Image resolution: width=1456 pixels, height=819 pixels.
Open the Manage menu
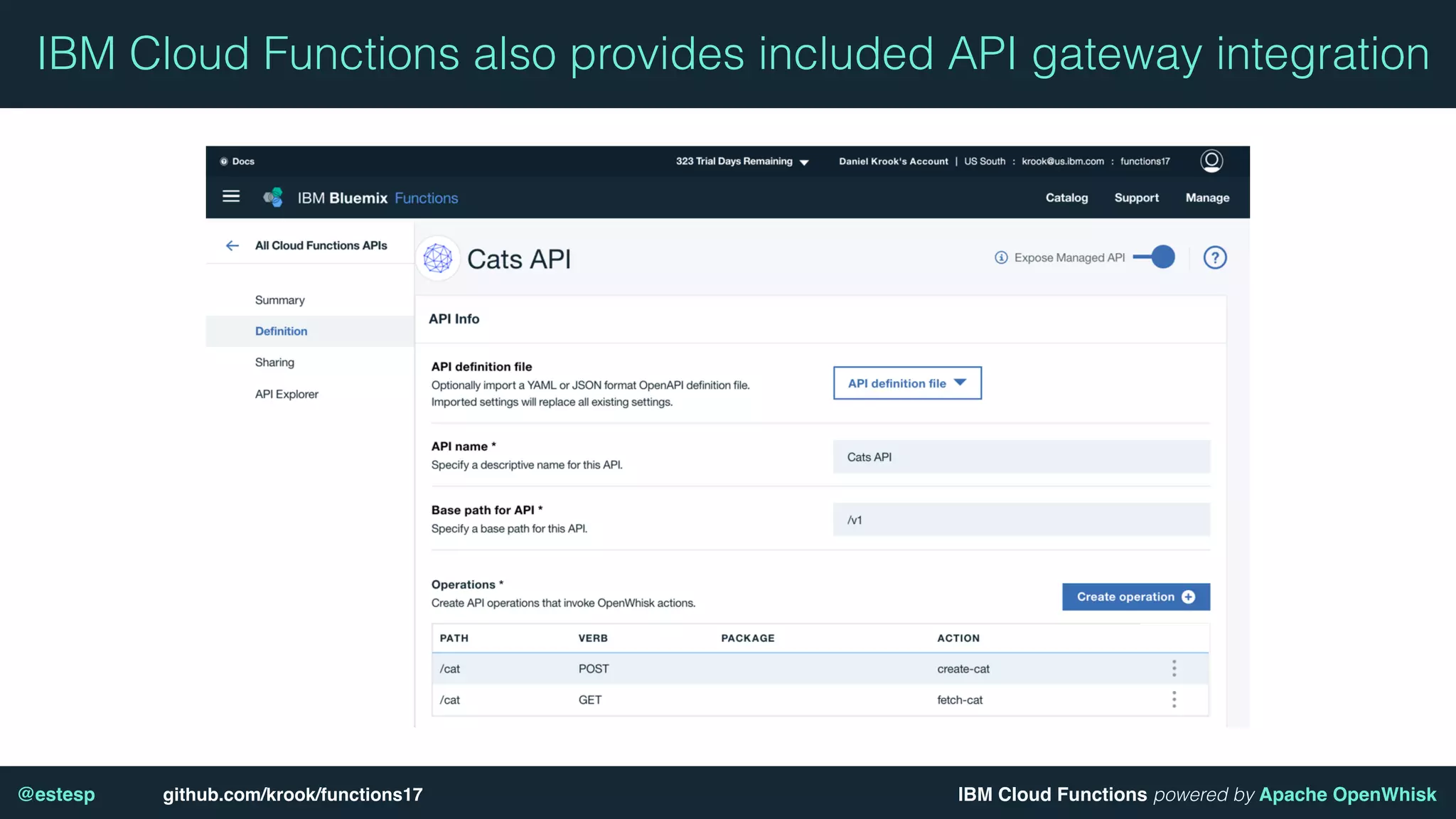(x=1207, y=198)
